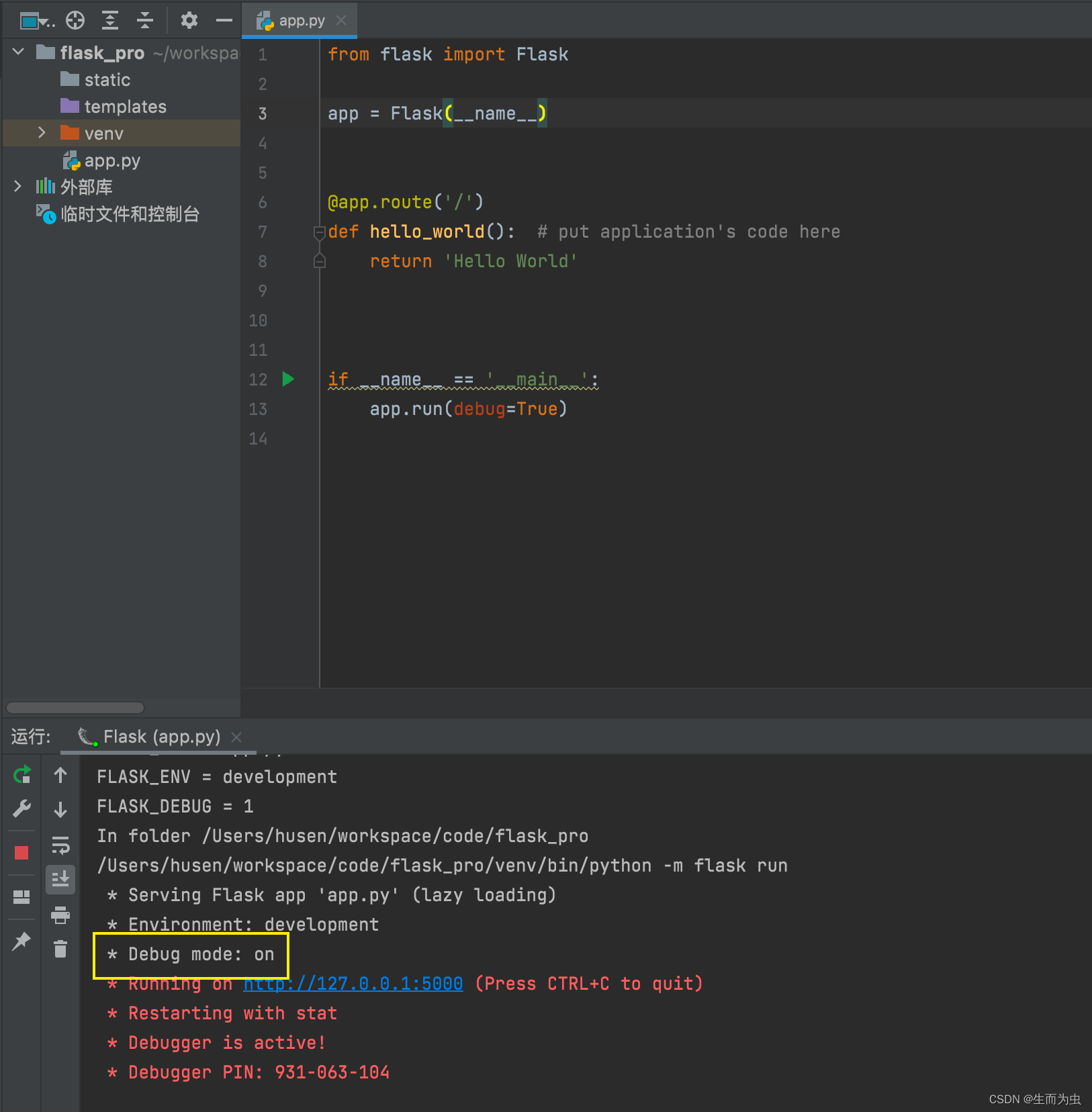This screenshot has height=1112, width=1092.
Task: Click 'Serving Flask app' console line
Action: pos(331,895)
